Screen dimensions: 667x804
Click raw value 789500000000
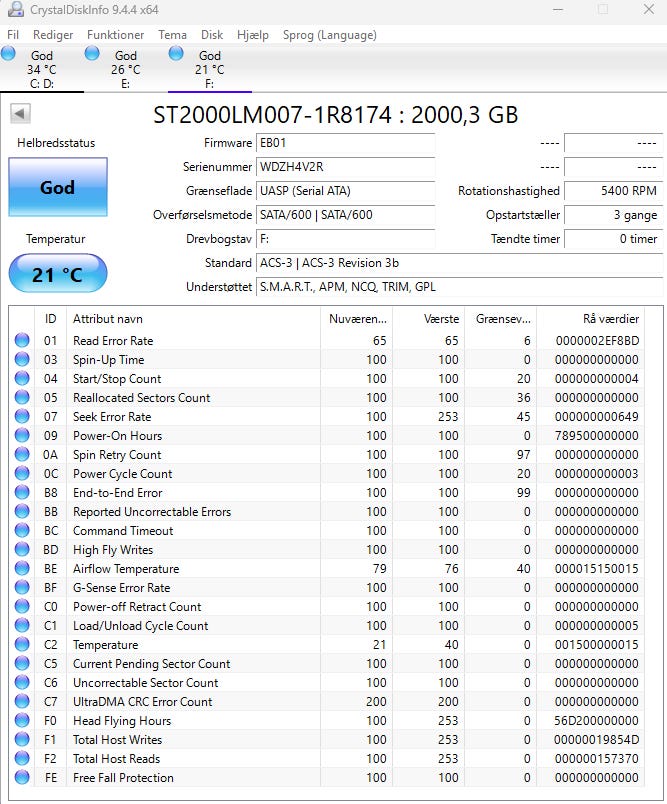point(597,435)
